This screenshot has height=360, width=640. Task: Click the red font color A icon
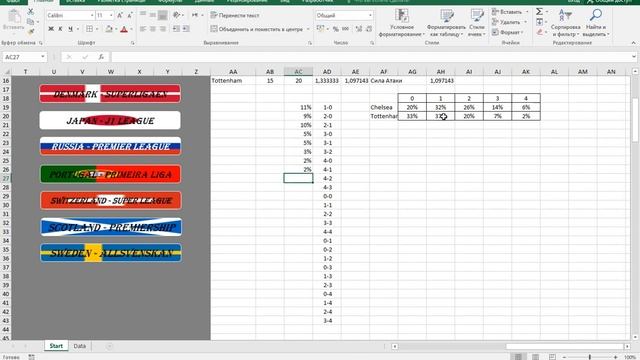[x=124, y=29]
